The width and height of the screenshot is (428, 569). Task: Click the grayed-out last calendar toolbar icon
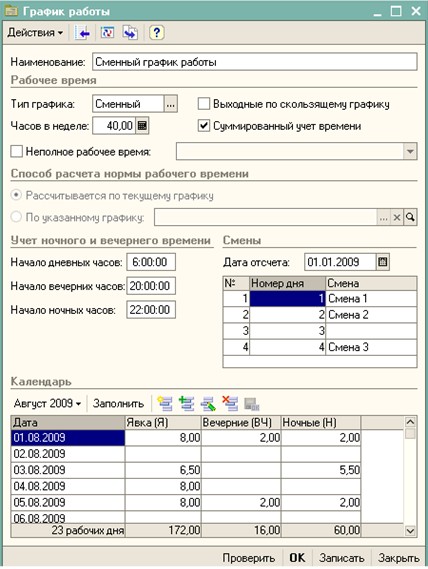[252, 404]
